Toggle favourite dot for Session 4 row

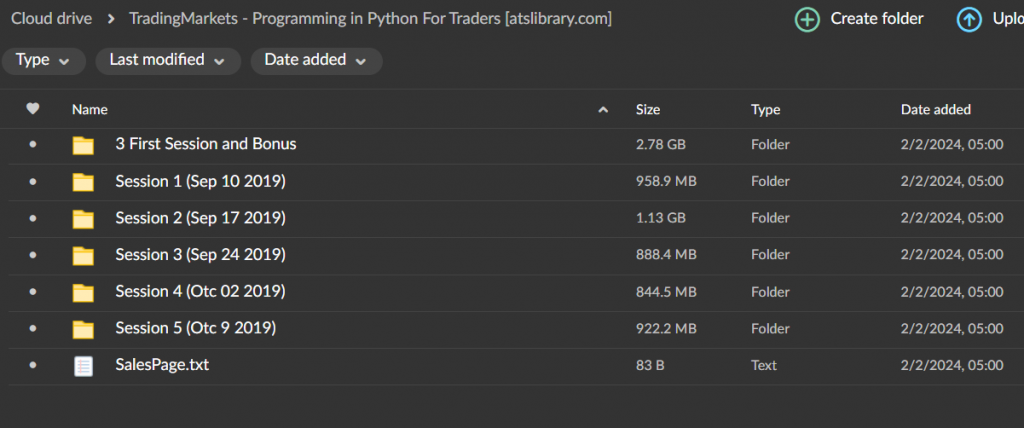(33, 291)
